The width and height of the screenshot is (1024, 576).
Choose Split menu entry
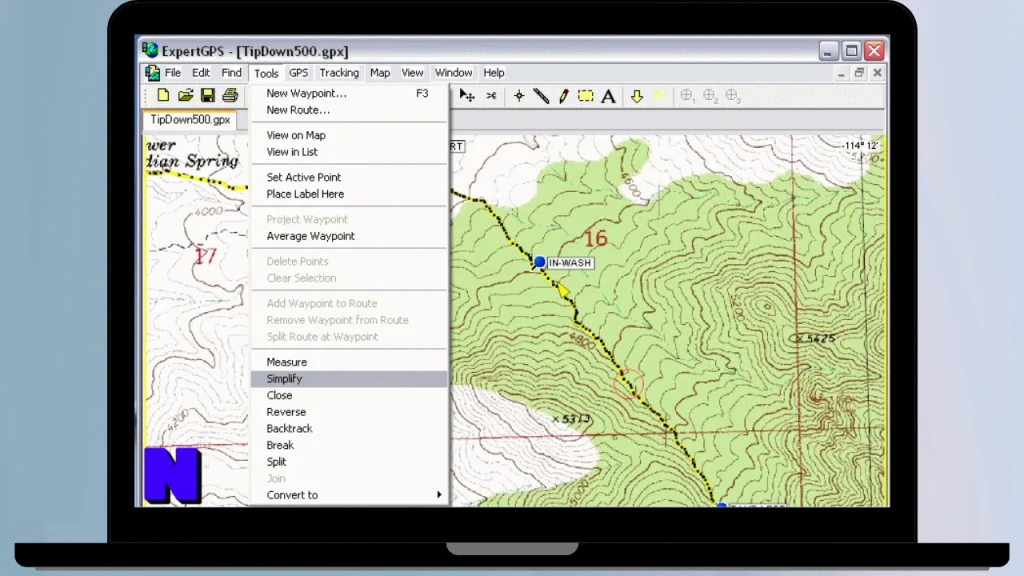pyautogui.click(x=349, y=462)
